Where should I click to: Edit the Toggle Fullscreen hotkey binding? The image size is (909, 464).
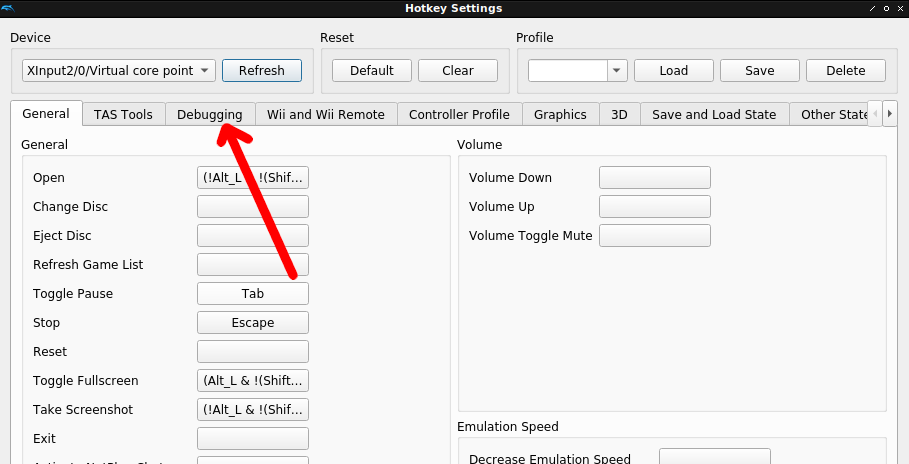click(x=253, y=380)
